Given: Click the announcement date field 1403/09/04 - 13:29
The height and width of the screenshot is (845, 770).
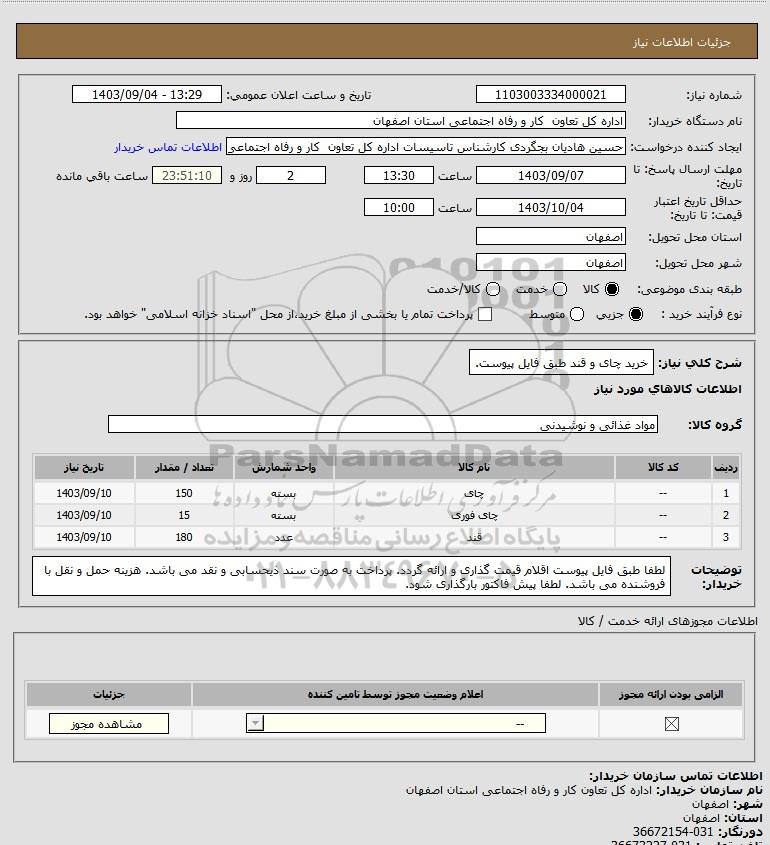Looking at the screenshot, I should 147,94.
